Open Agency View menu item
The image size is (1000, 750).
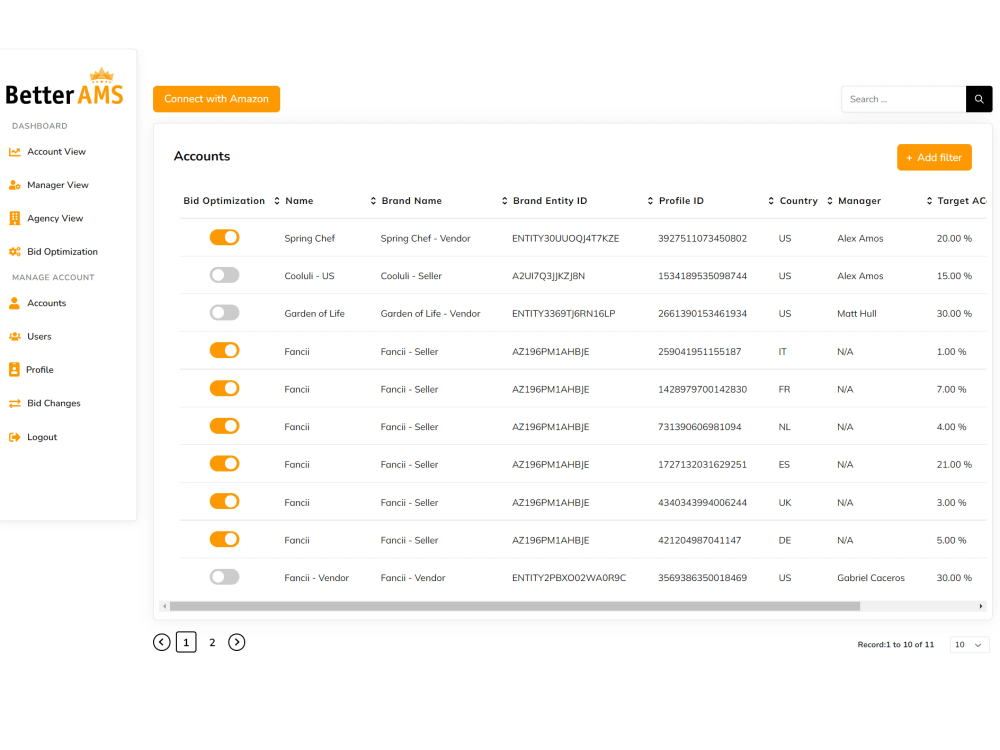point(55,218)
